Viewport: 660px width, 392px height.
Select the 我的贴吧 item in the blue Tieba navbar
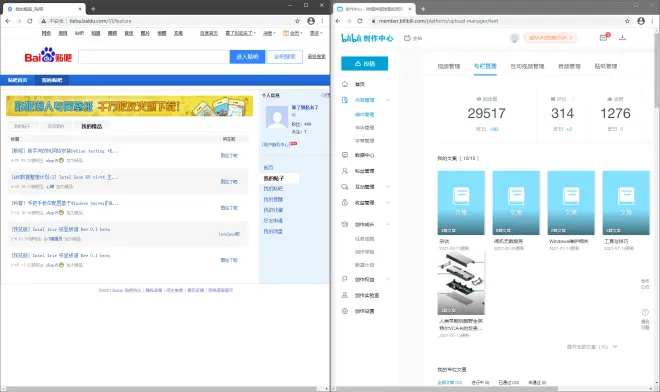pyautogui.click(x=52, y=80)
